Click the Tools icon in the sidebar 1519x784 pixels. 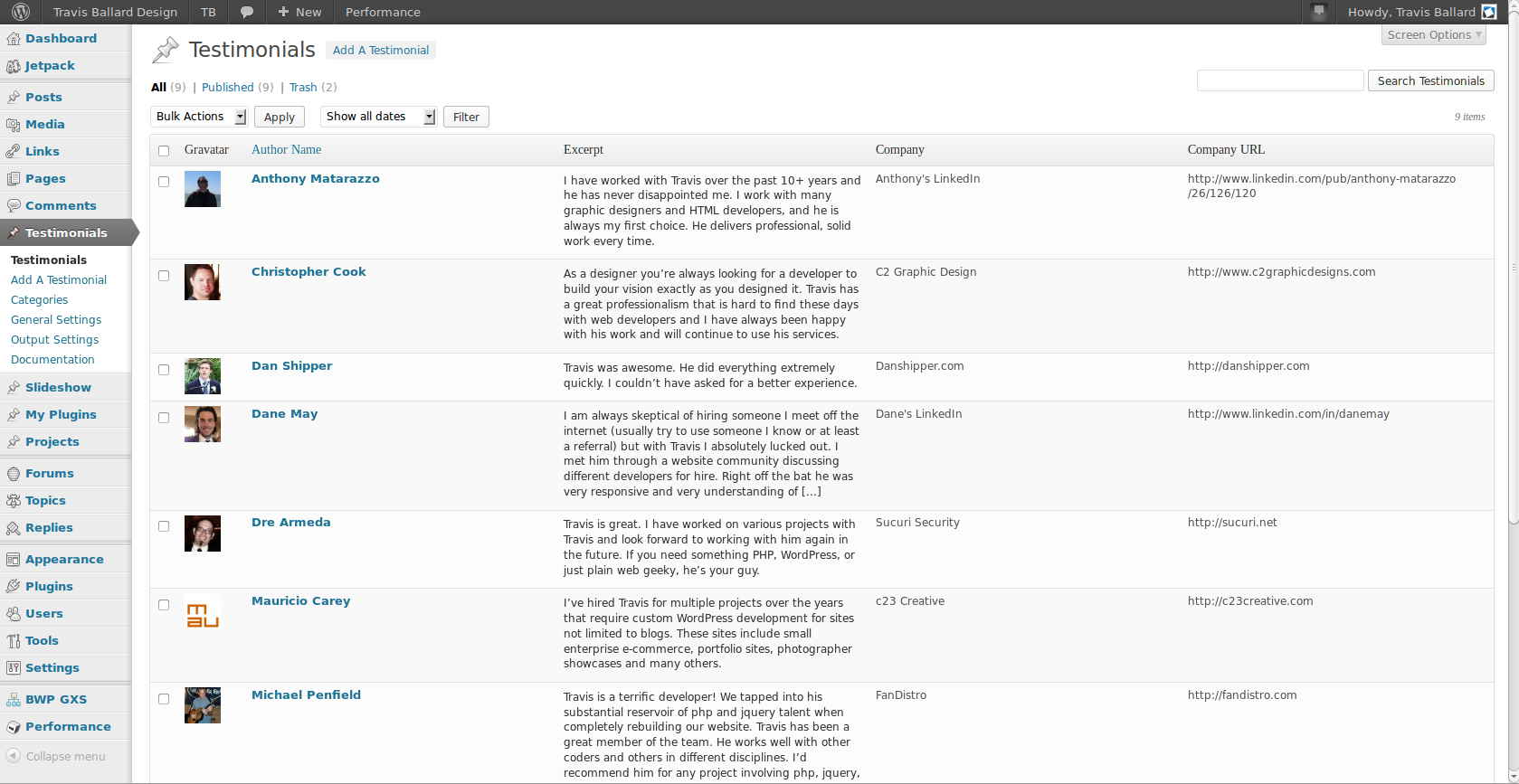tap(13, 641)
